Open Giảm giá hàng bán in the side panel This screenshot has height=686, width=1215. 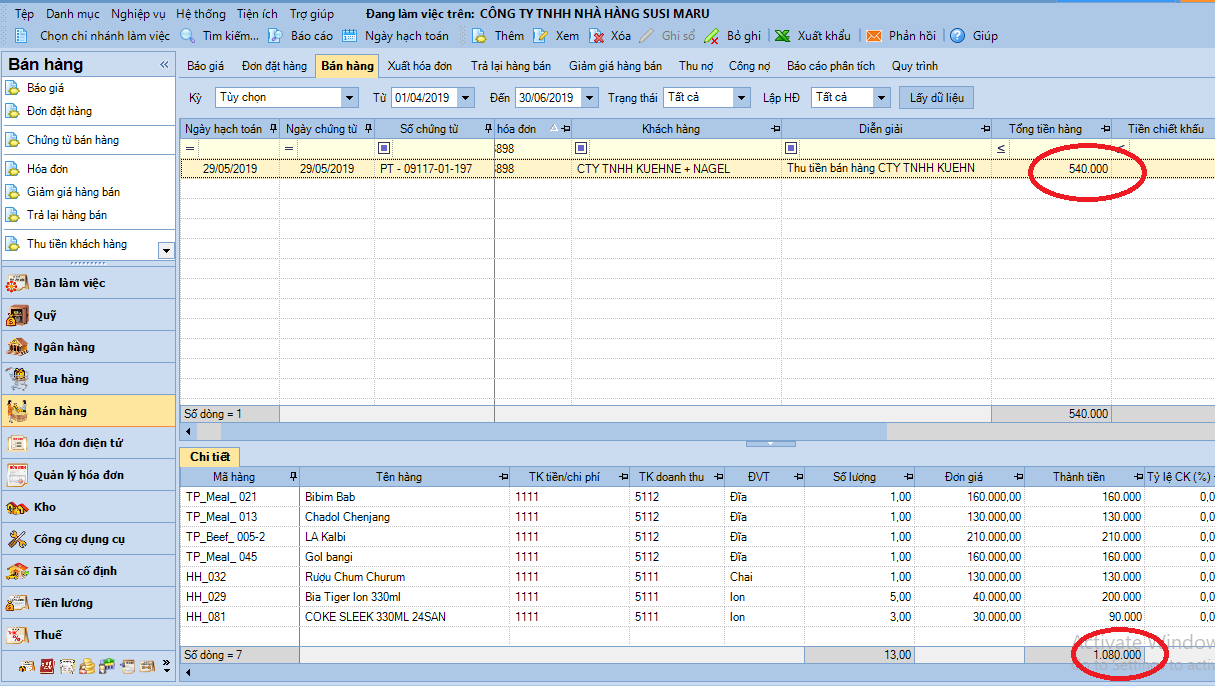tap(74, 192)
